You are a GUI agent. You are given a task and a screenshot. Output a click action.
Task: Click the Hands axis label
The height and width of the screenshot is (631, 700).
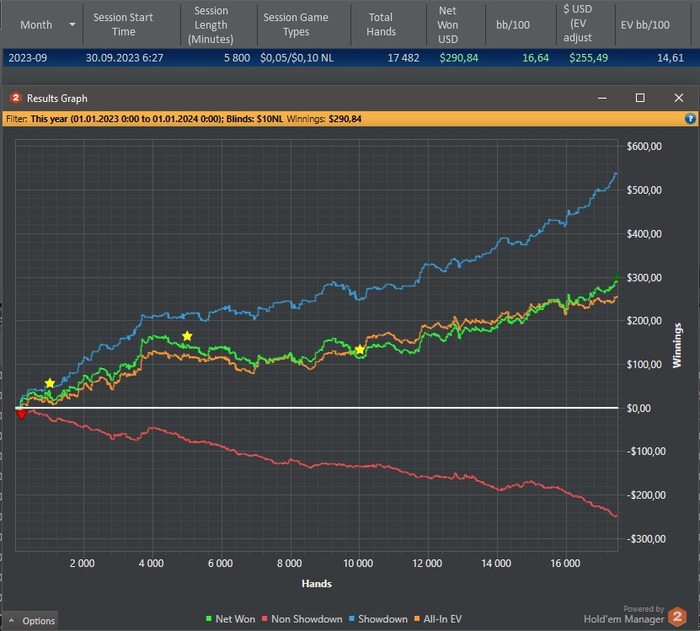[x=317, y=583]
